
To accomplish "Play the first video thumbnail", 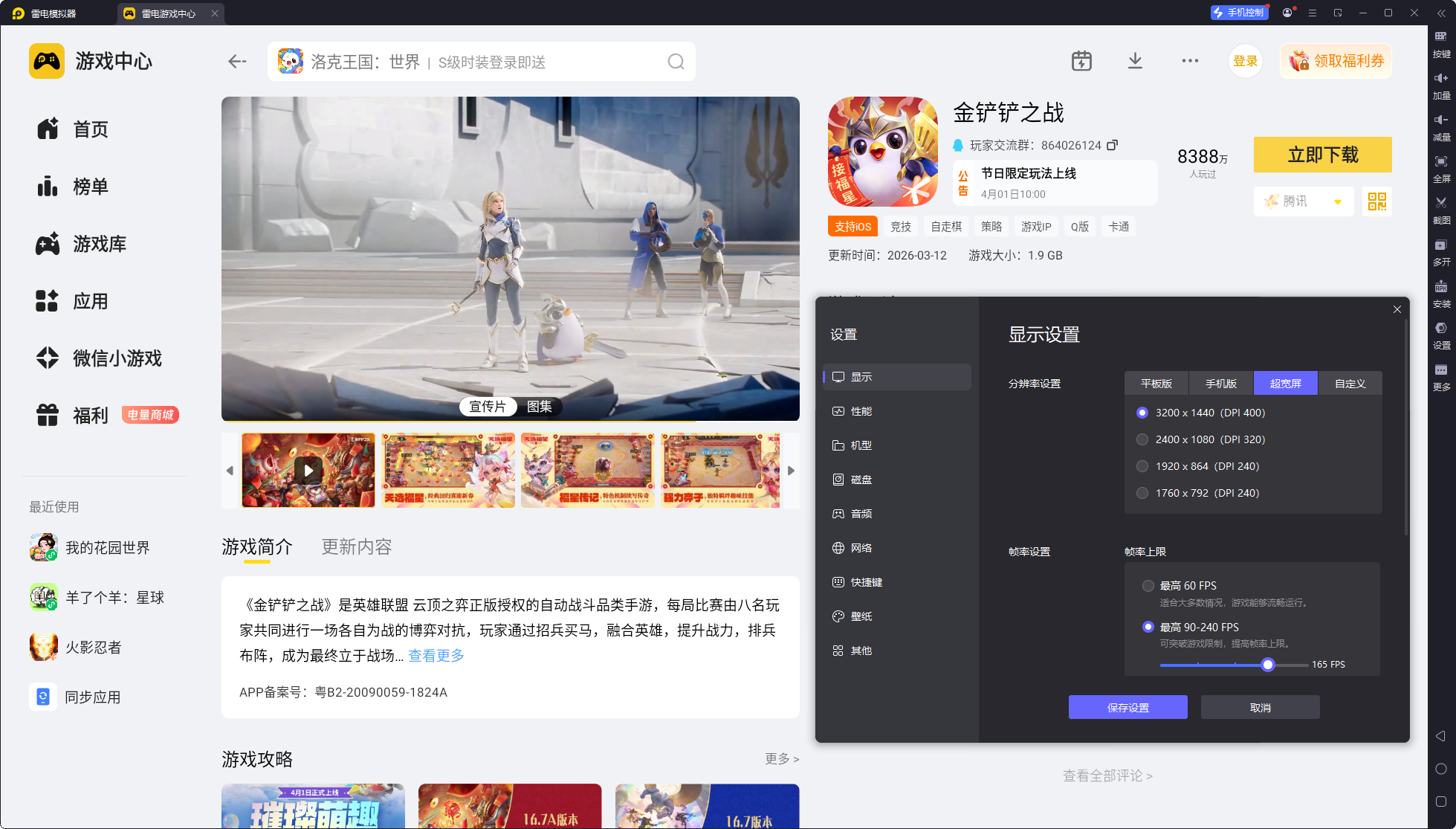I will tap(308, 471).
